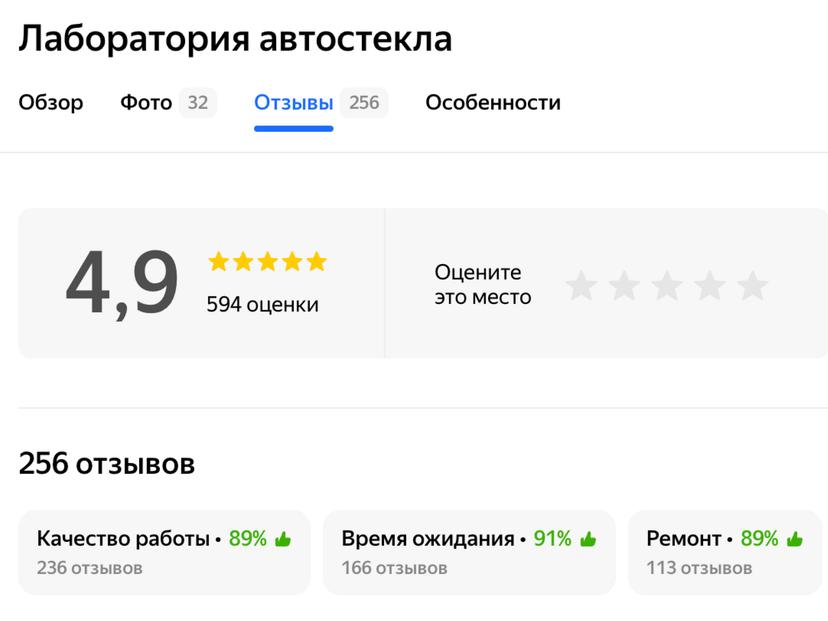Select the first gray star to rate

tap(582, 284)
